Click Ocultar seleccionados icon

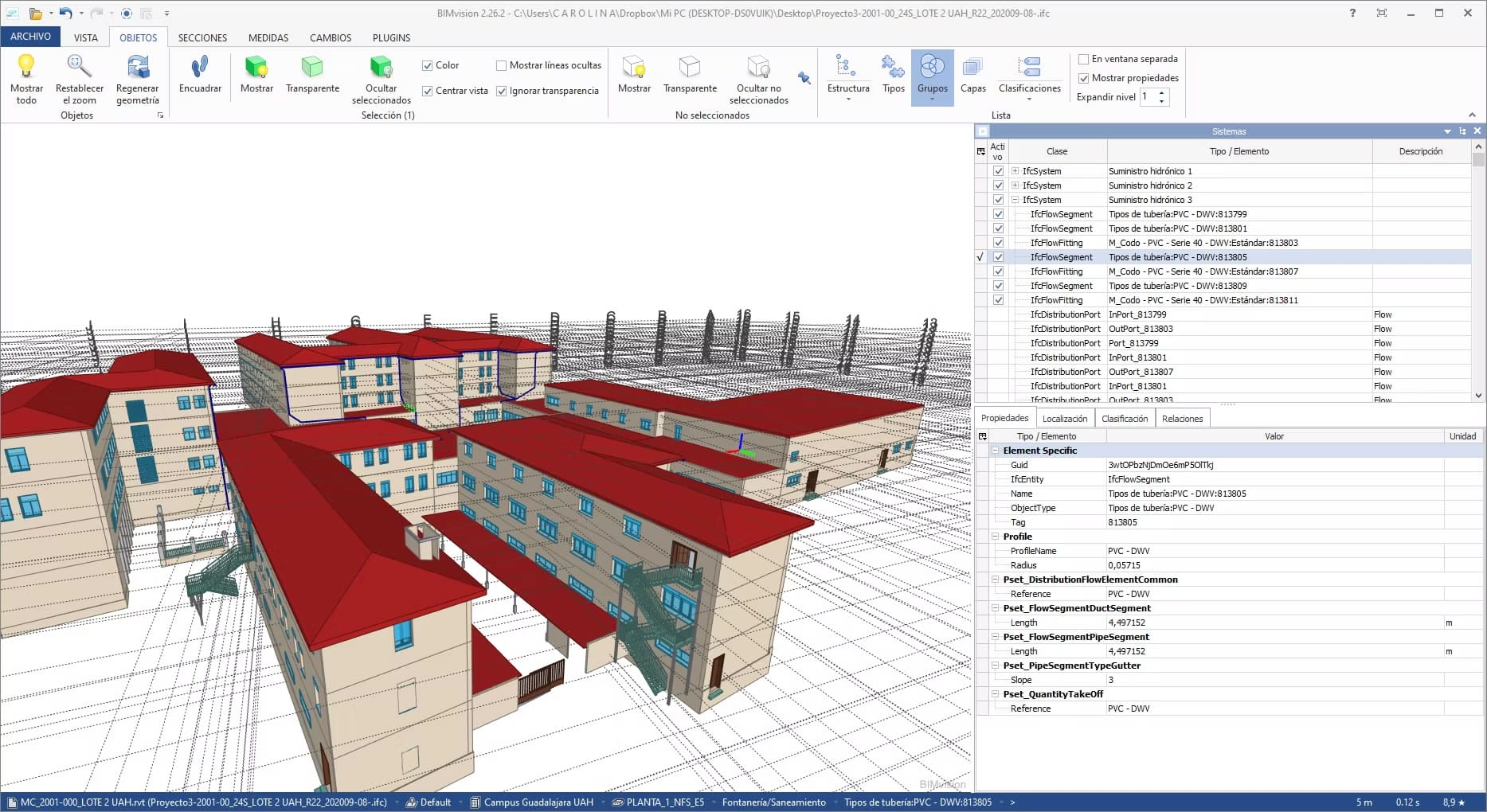(x=381, y=67)
